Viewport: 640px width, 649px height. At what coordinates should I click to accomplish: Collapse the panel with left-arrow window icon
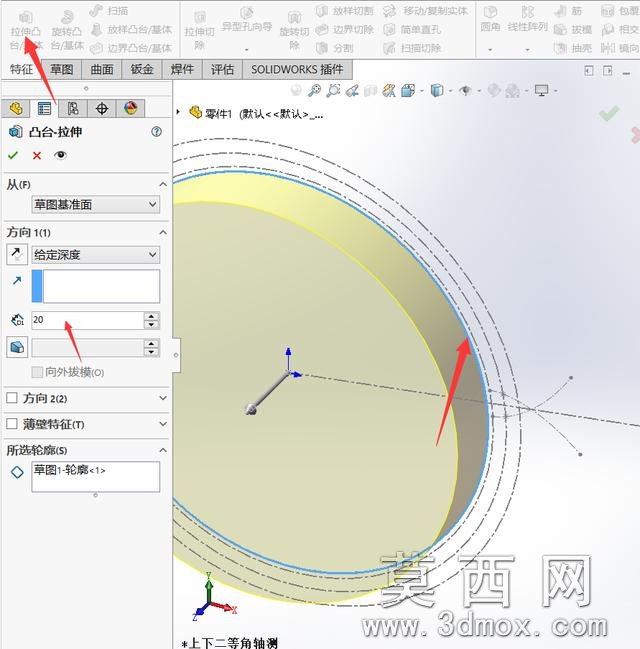pyautogui.click(x=589, y=71)
